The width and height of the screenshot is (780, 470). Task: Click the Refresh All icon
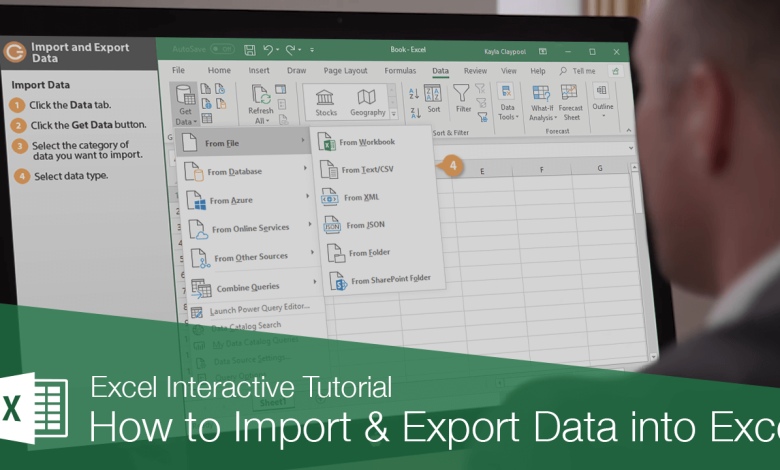coord(261,94)
